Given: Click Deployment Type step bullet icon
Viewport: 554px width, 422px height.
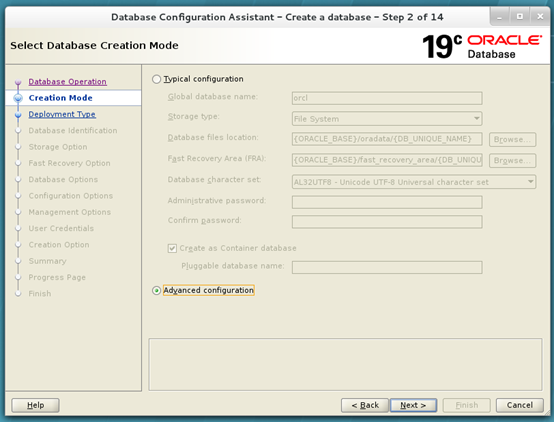Looking at the screenshot, I should tap(18, 115).
